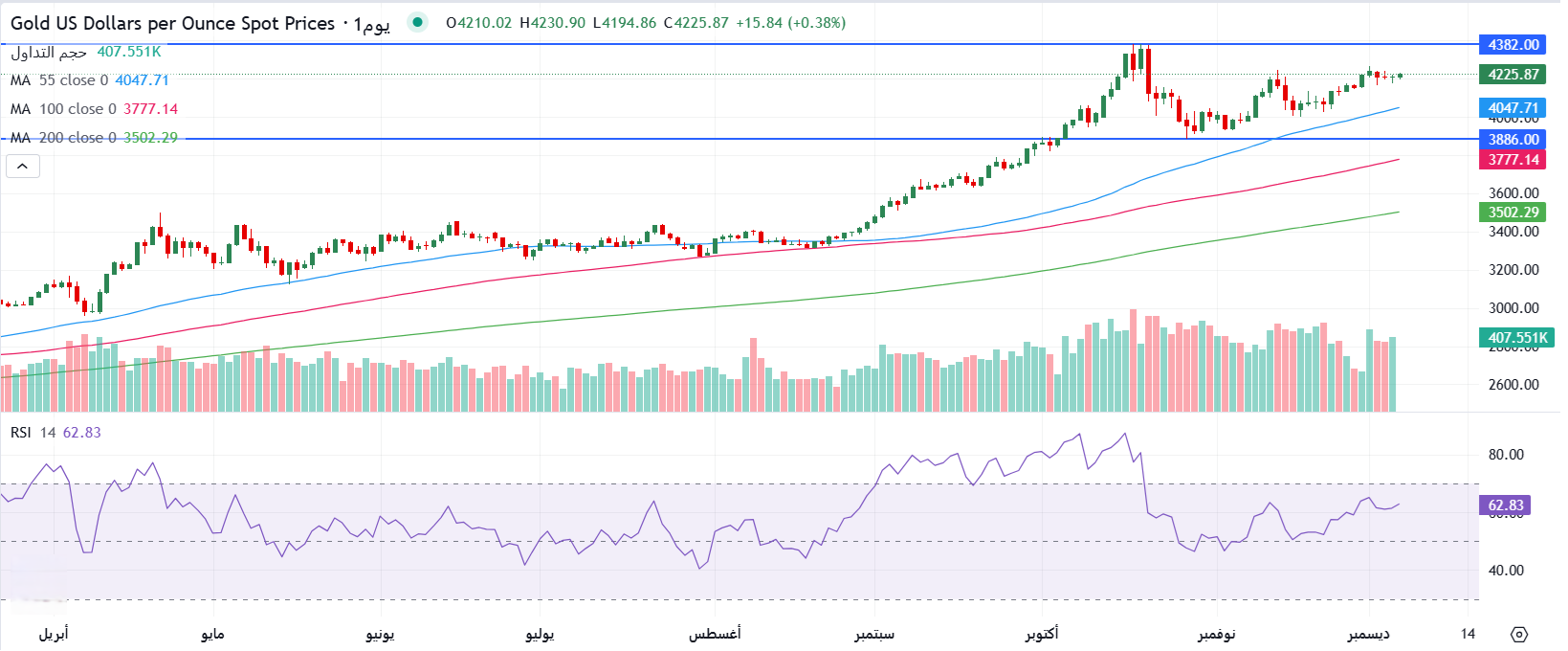
Task: Click the 407.551K volume axis label
Action: (x=1516, y=338)
